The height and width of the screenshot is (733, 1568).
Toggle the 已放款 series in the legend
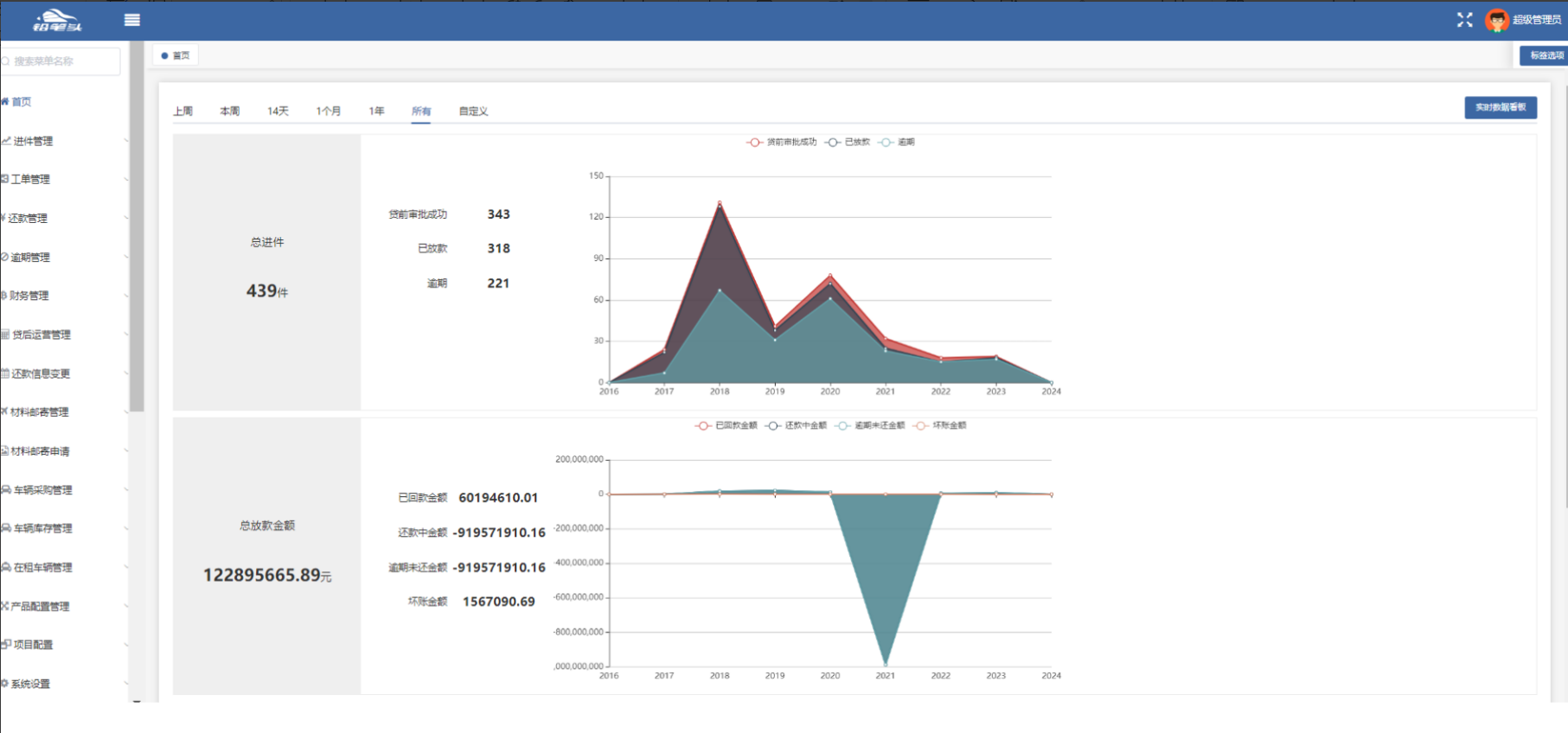click(847, 142)
